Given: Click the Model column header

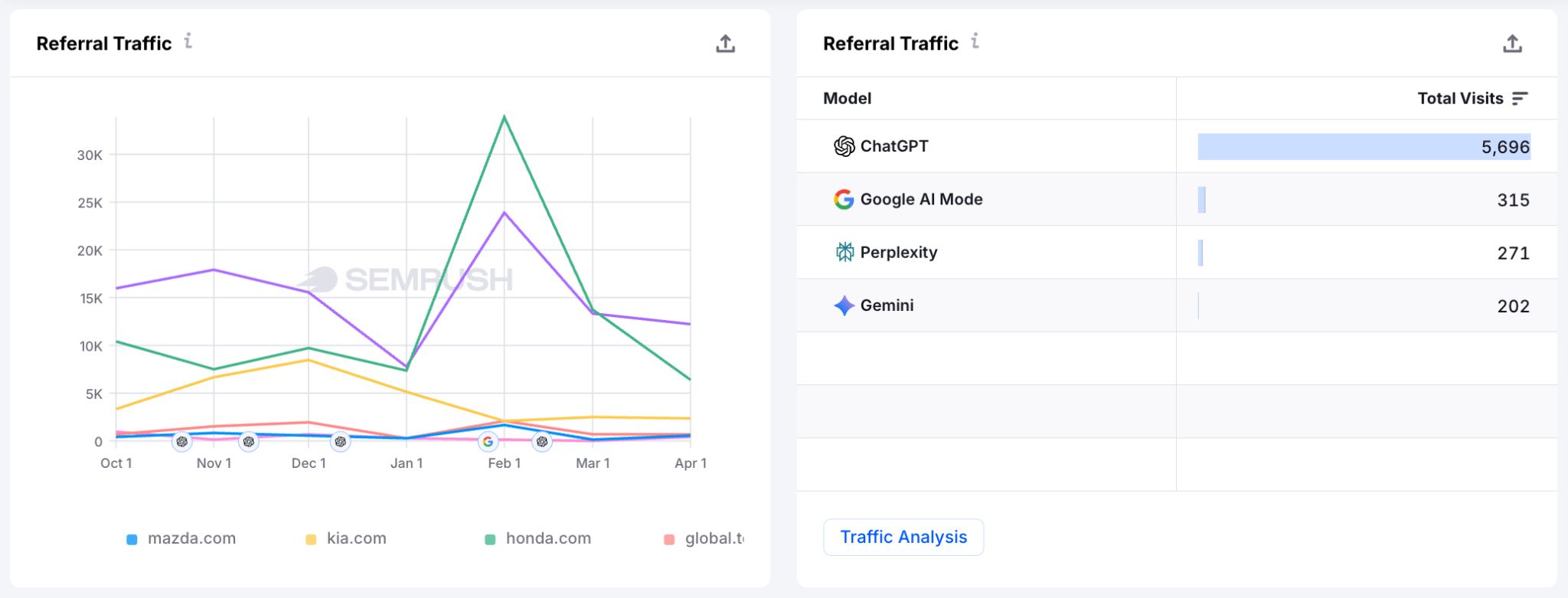Looking at the screenshot, I should 847,99.
